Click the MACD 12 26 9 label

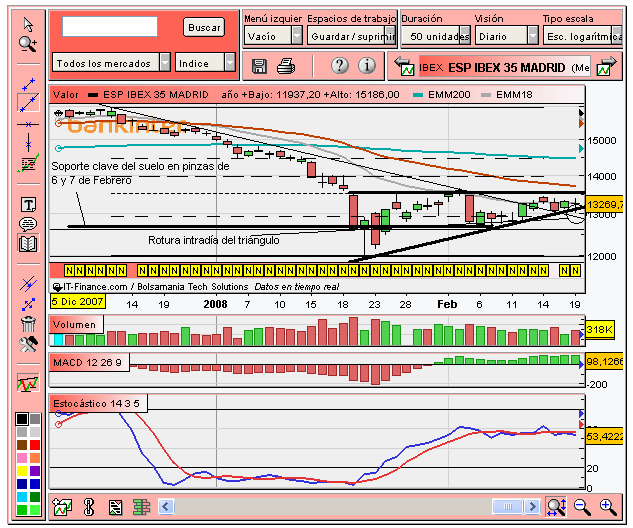[x=89, y=362]
